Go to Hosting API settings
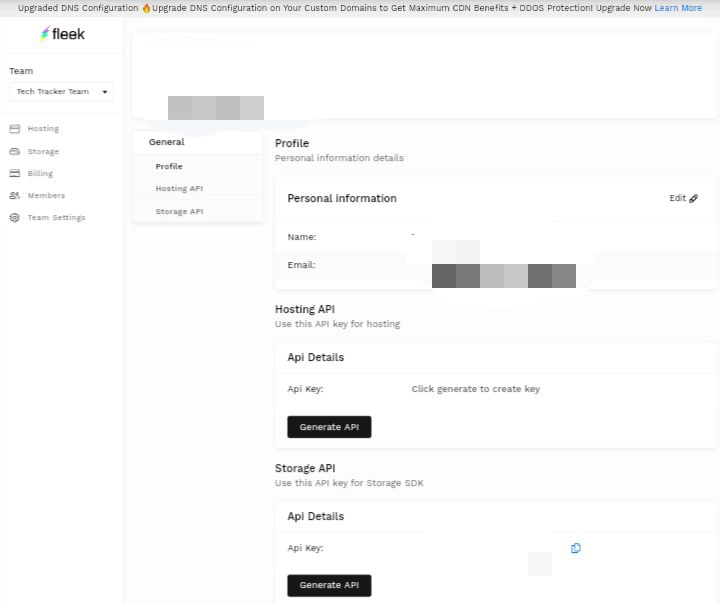720x604 pixels. click(179, 188)
